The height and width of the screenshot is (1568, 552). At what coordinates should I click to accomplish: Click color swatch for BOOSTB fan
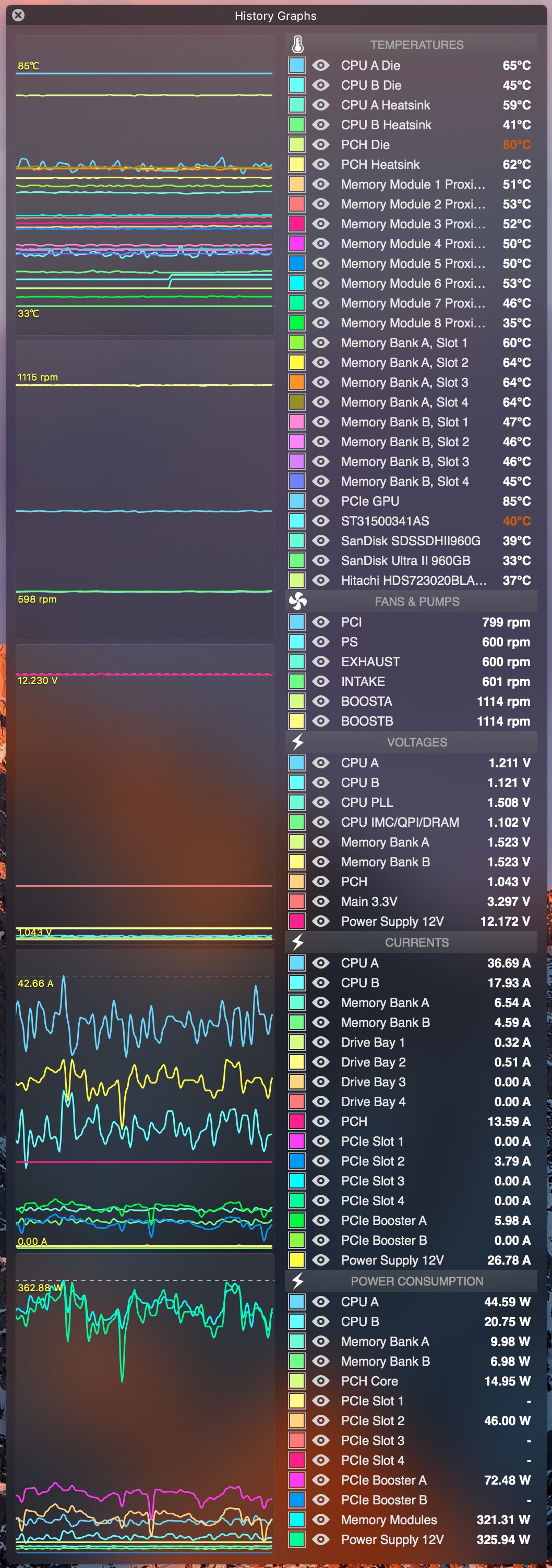[x=297, y=721]
